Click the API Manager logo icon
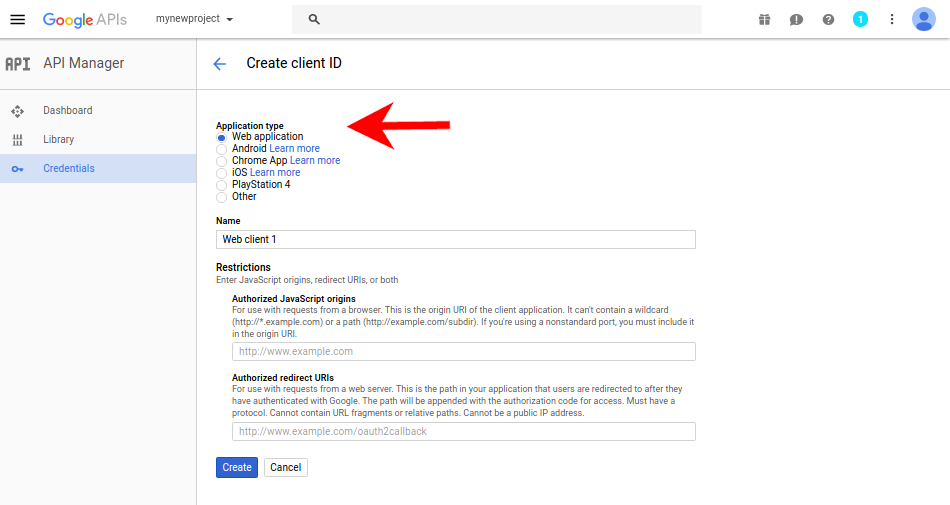 (18, 64)
